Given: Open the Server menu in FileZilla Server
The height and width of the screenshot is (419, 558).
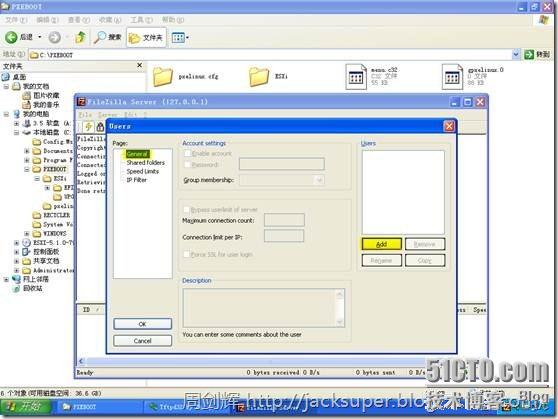Looking at the screenshot, I should pos(107,115).
